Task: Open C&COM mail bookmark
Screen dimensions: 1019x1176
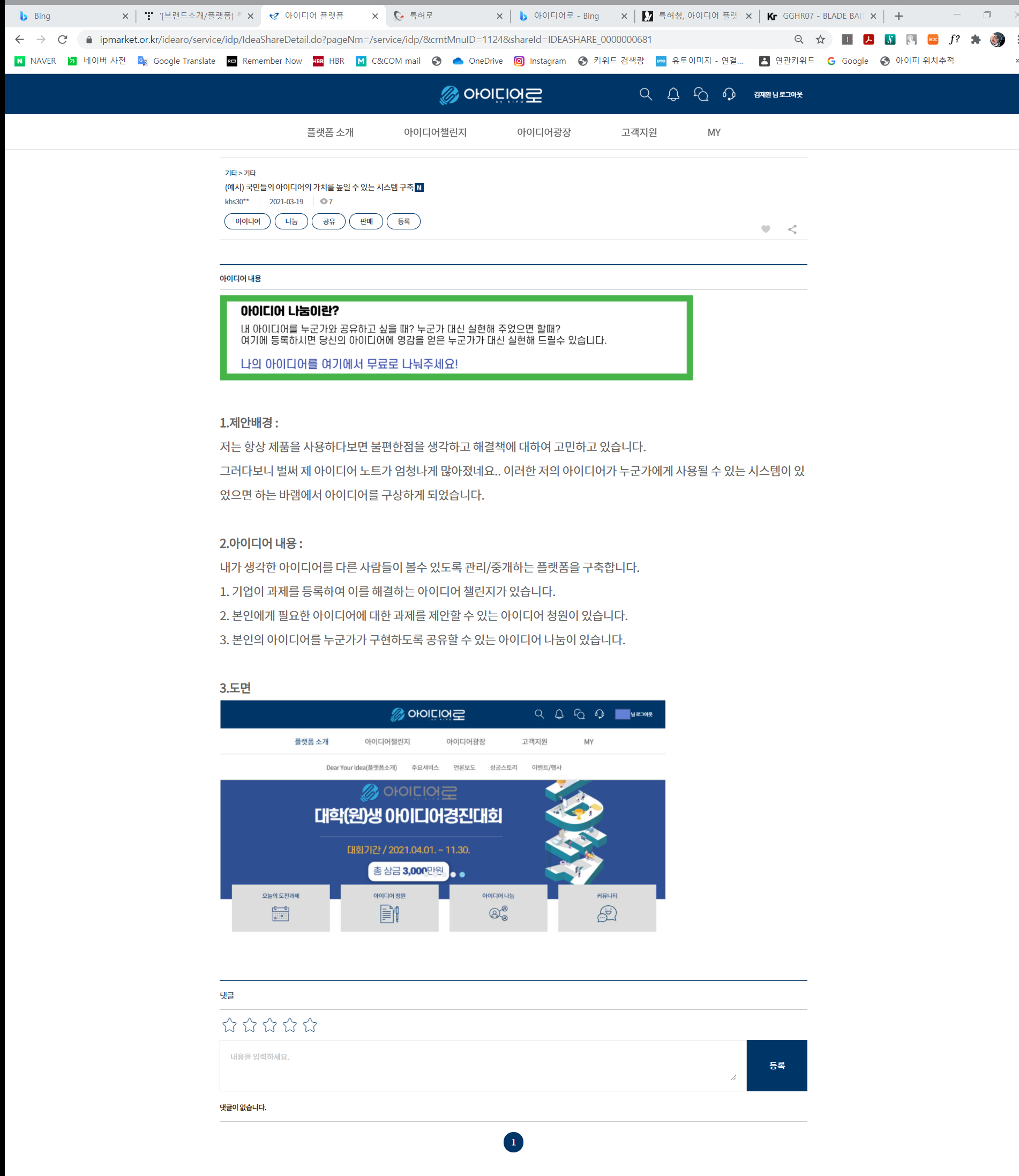Action: 388,61
